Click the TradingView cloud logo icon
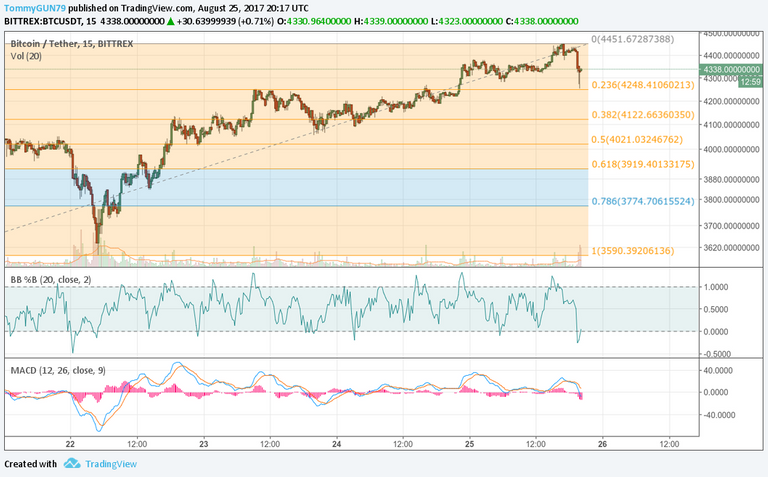 pyautogui.click(x=72, y=463)
